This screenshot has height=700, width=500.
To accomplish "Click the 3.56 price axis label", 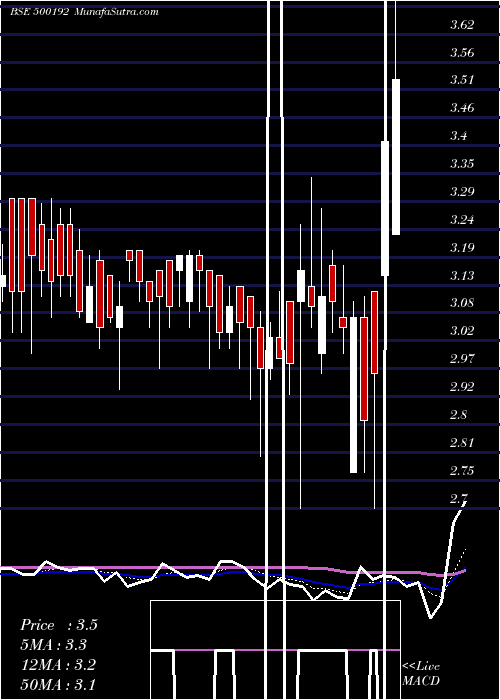I will click(462, 53).
